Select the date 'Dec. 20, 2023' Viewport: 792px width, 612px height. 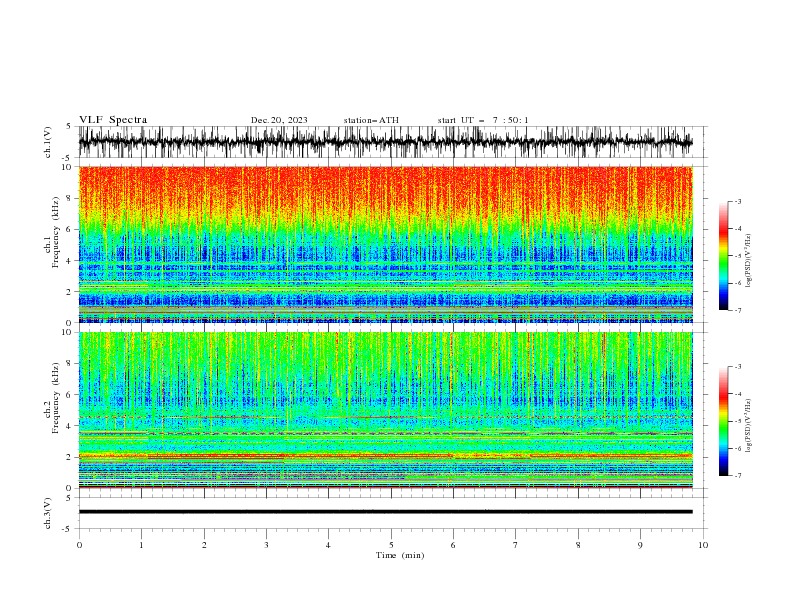click(x=279, y=120)
